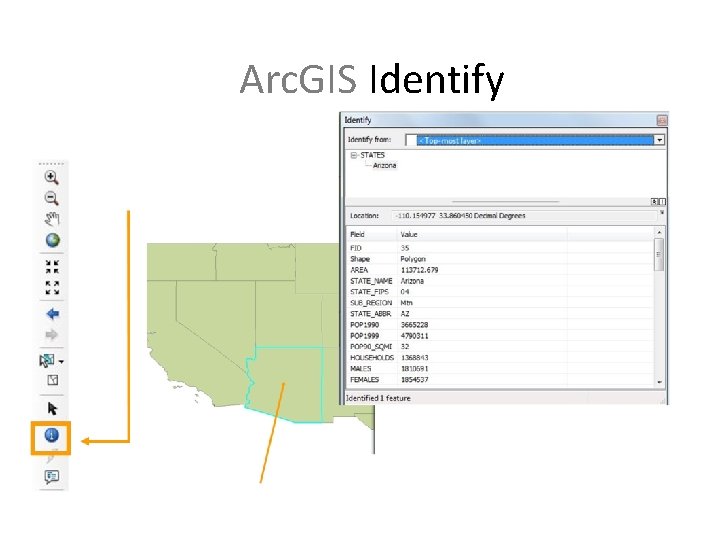Image resolution: width=720 pixels, height=540 pixels.
Task: Choose the Select Features tool
Action: pos(47,360)
